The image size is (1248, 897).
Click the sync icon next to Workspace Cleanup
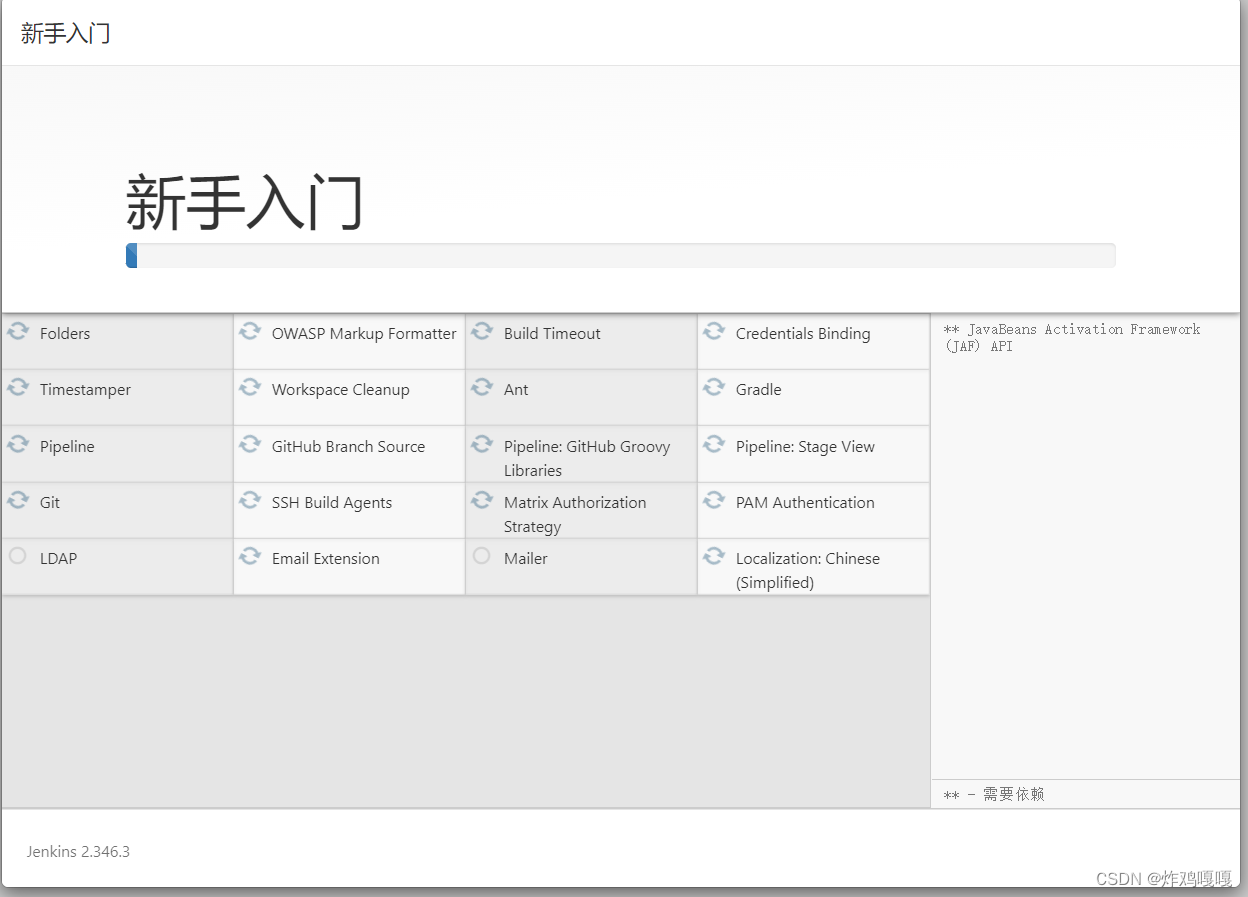250,387
